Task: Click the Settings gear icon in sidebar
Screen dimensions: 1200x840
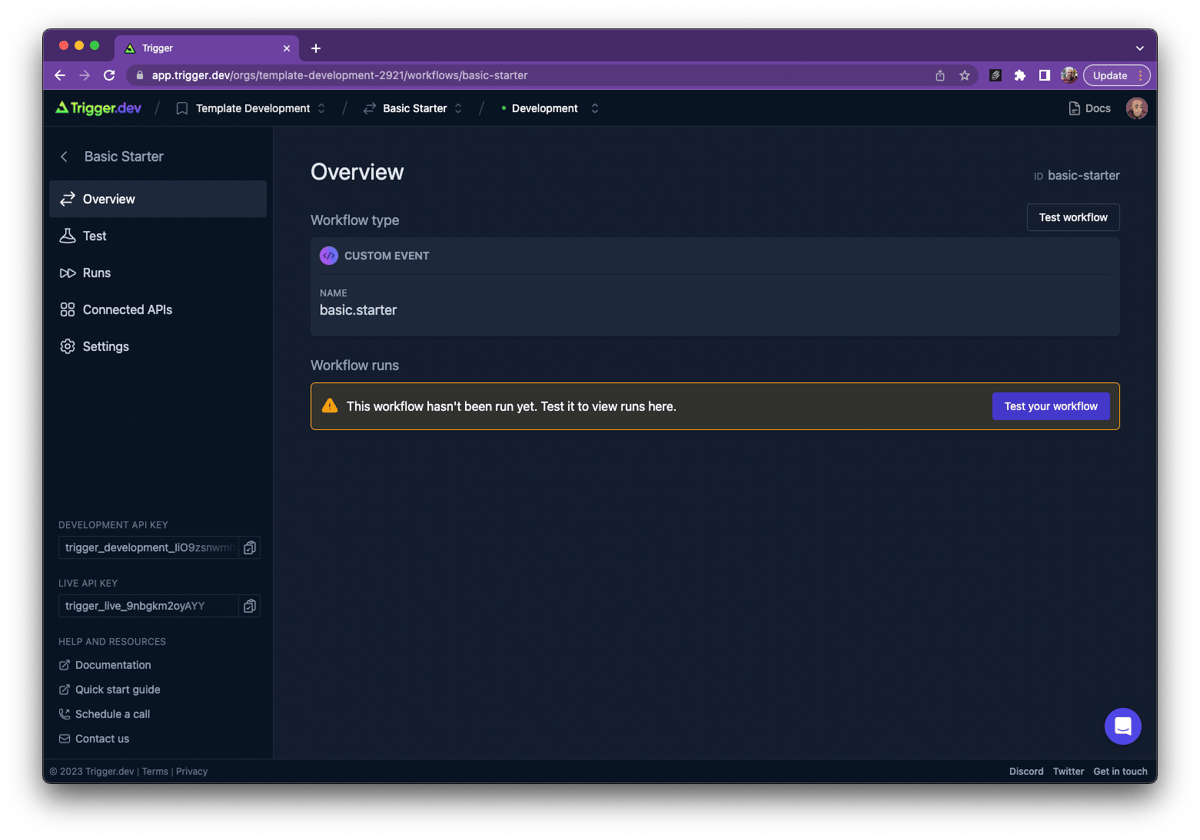Action: click(67, 347)
